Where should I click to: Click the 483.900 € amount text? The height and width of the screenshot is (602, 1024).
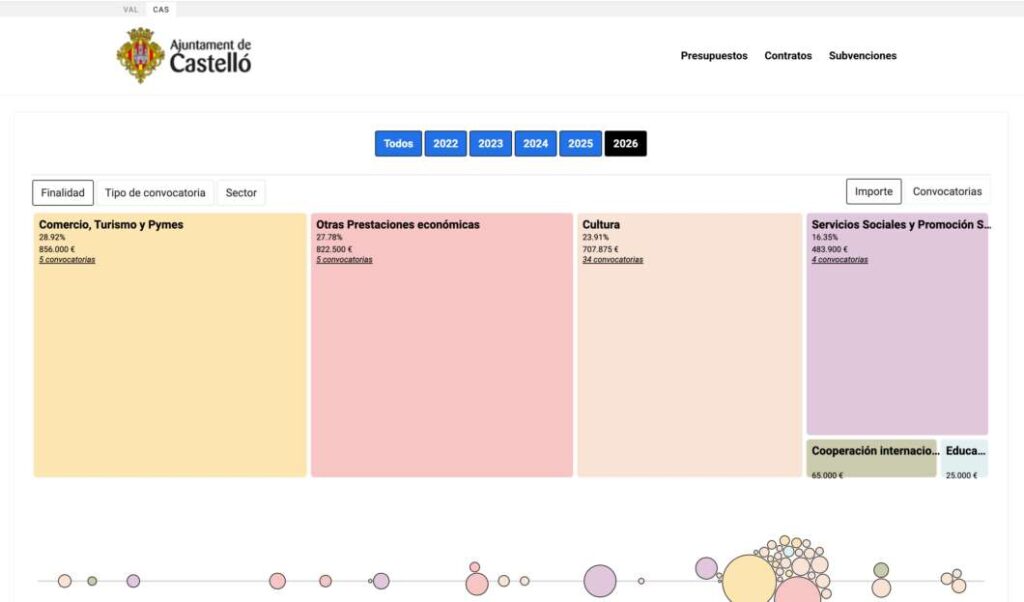(x=829, y=249)
